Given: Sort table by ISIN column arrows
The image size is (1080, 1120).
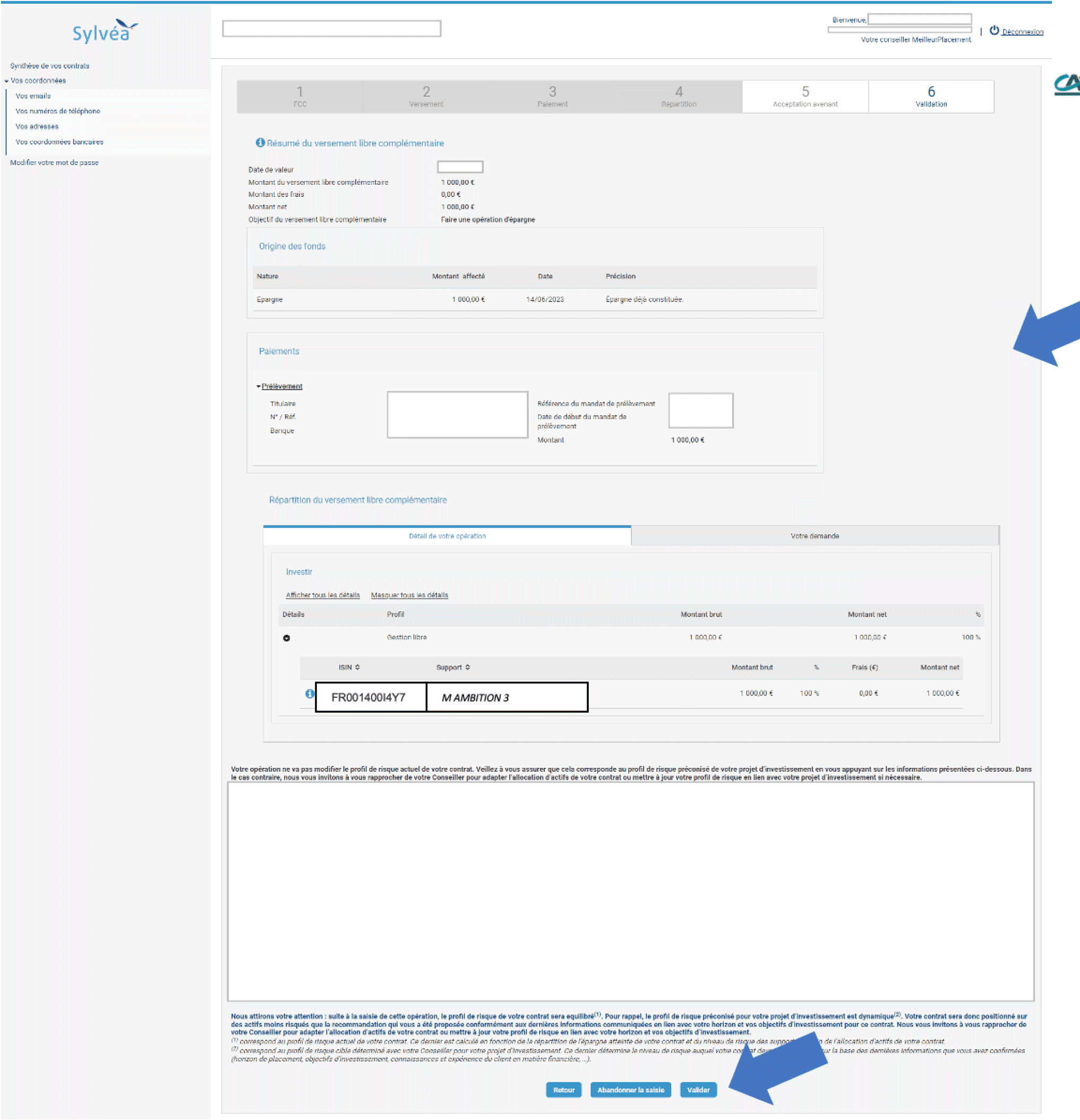Looking at the screenshot, I should click(x=357, y=668).
